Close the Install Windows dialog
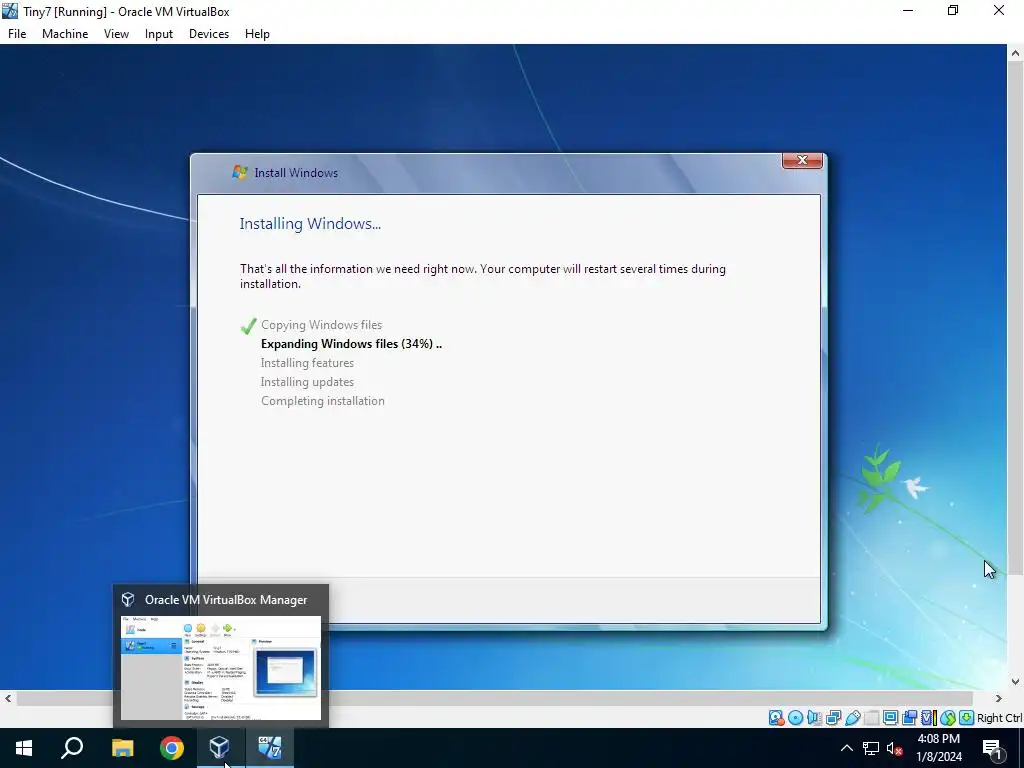 tap(802, 161)
